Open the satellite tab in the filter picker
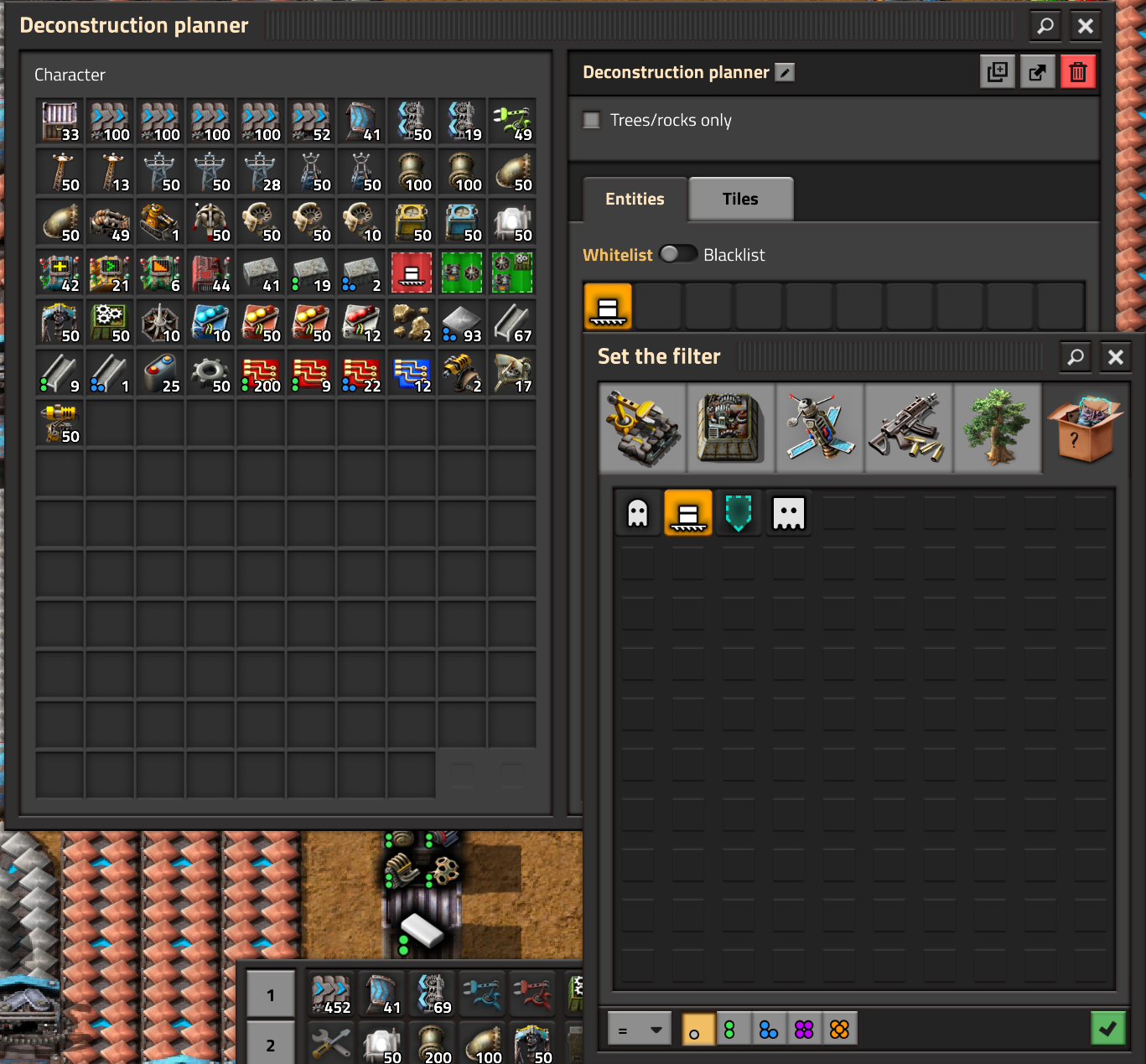 click(x=821, y=428)
